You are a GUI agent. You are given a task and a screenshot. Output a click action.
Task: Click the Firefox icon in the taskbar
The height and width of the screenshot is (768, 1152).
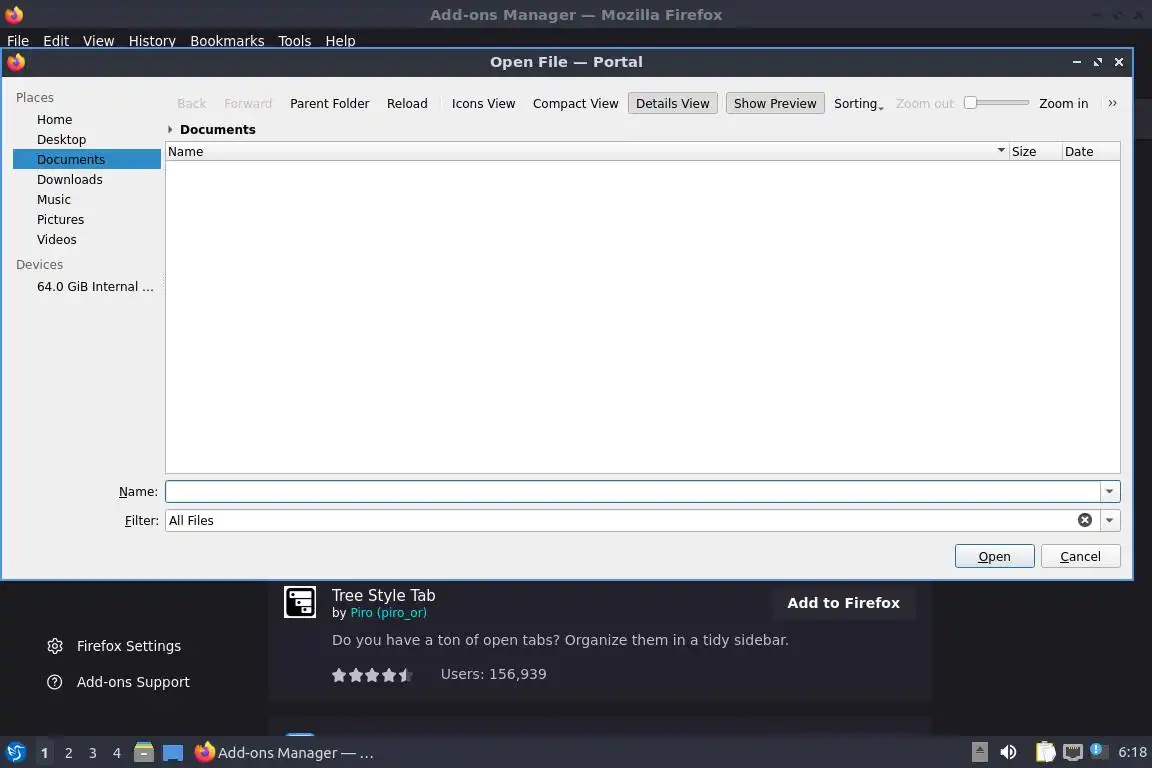(x=204, y=752)
